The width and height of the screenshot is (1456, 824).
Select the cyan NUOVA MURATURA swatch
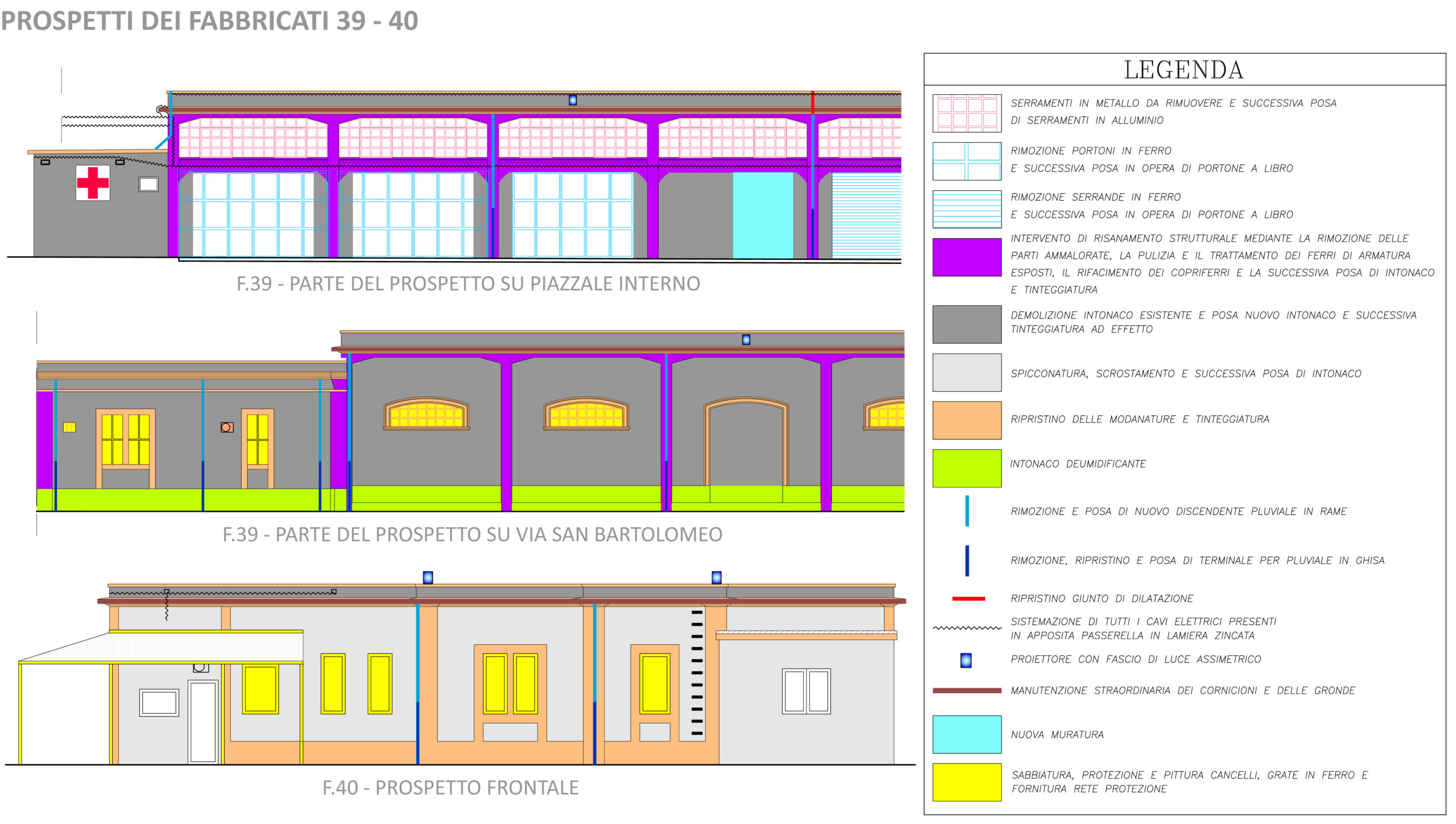(x=967, y=734)
